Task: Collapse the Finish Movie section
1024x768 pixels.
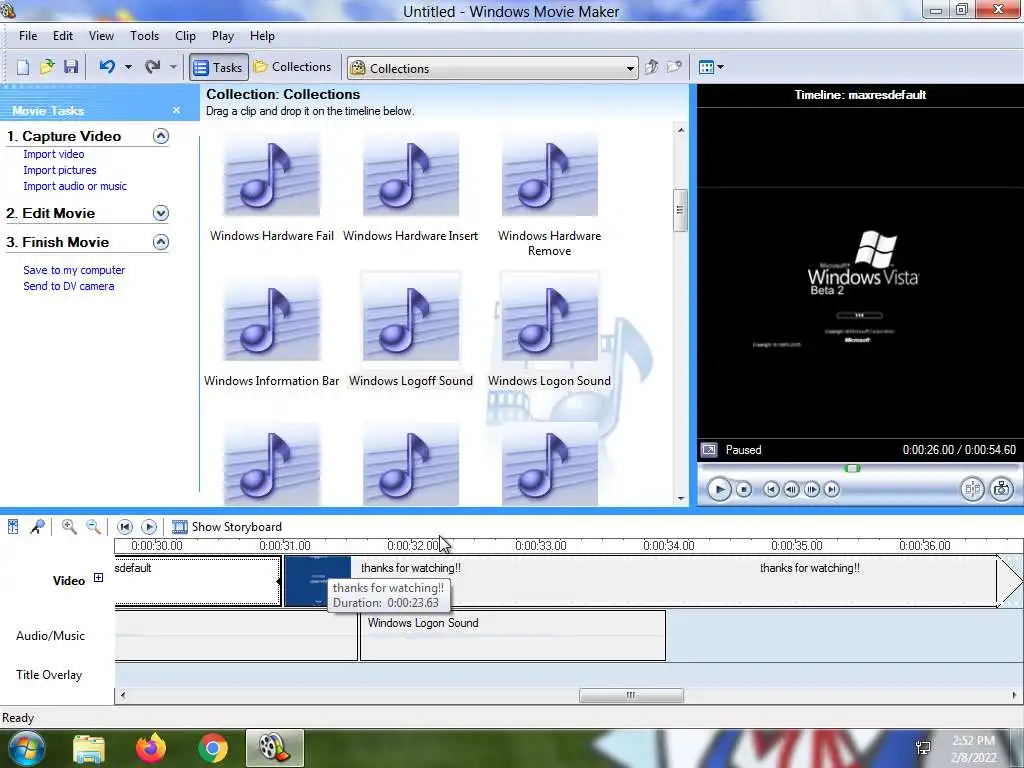Action: (x=161, y=242)
